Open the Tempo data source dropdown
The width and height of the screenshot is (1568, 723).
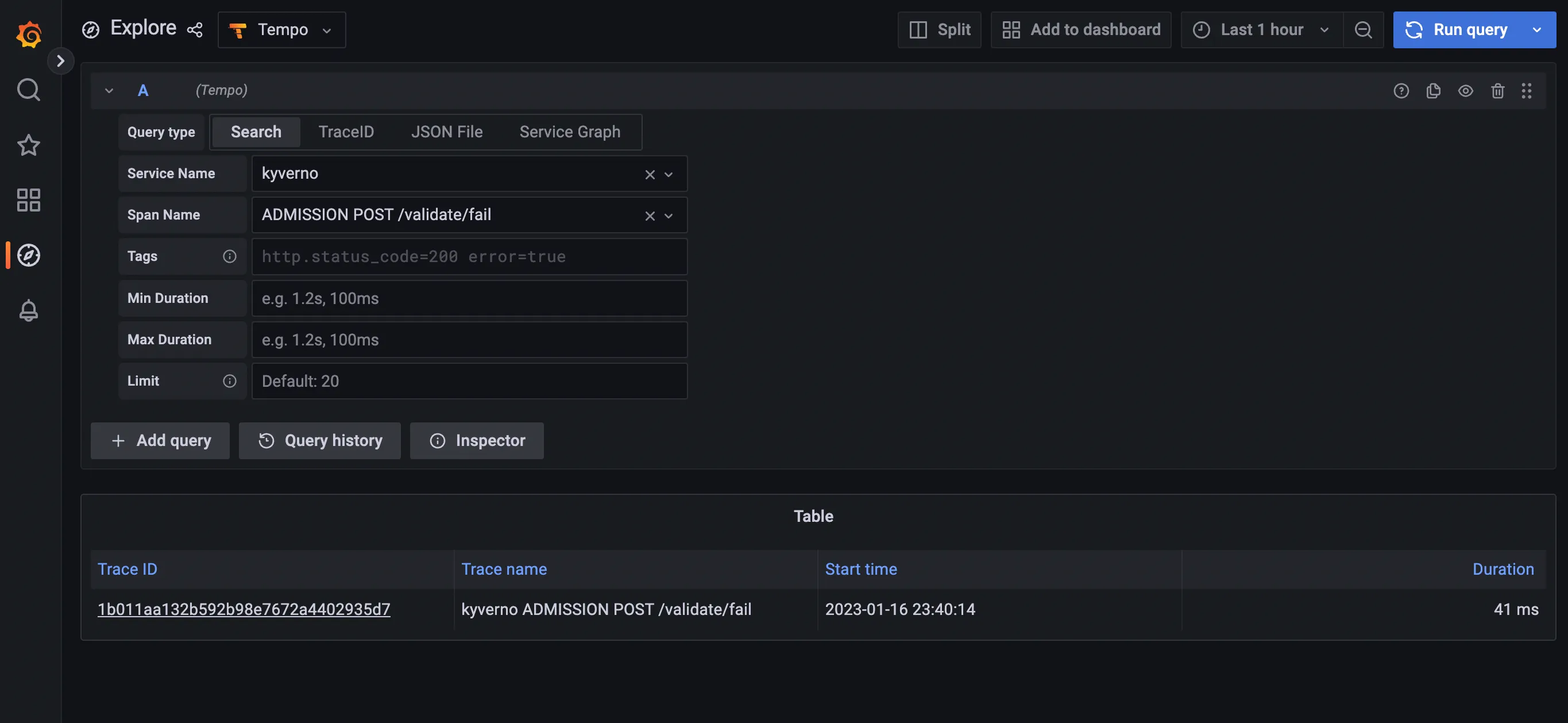click(x=282, y=30)
